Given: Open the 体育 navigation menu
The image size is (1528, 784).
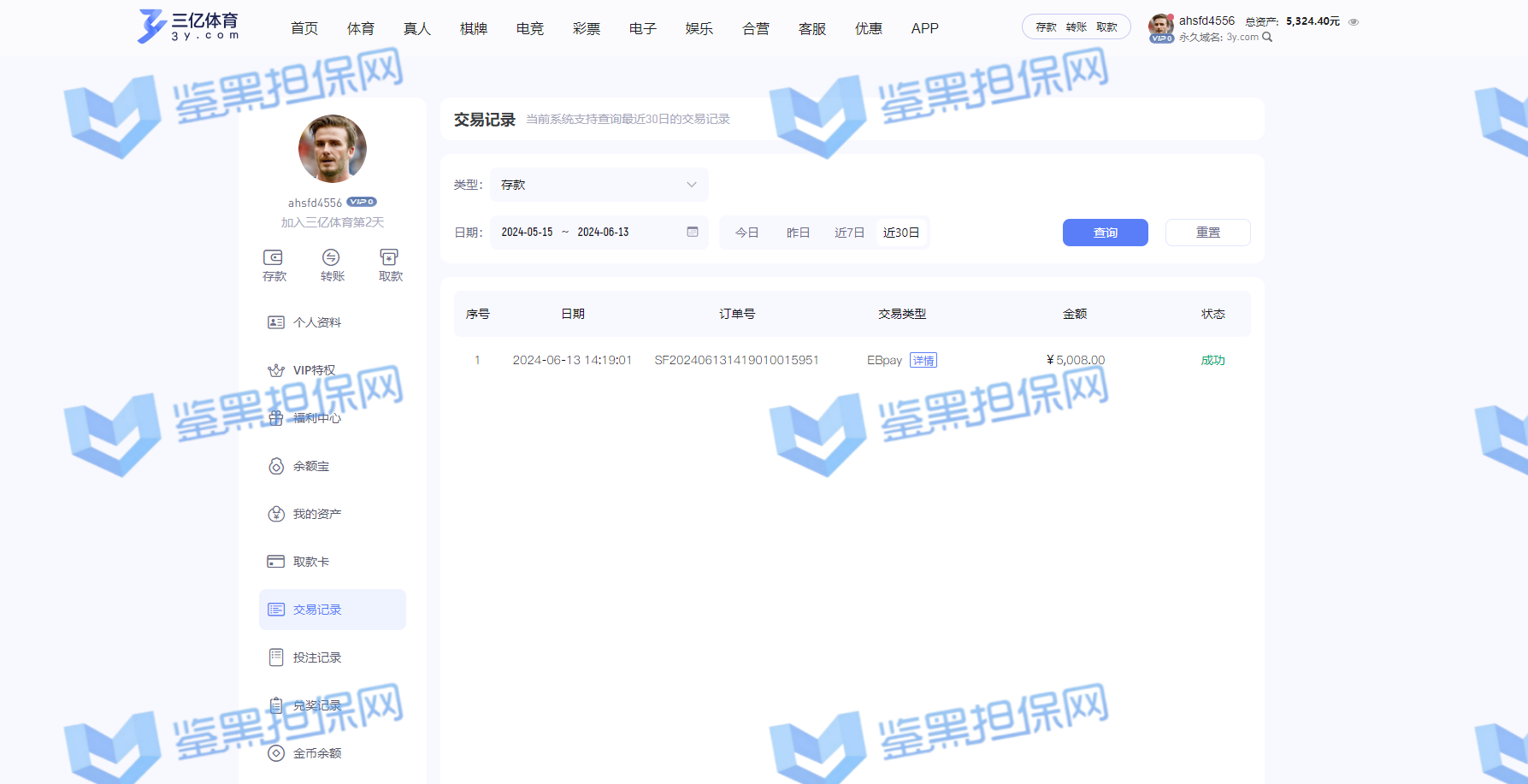Looking at the screenshot, I should pyautogui.click(x=360, y=29).
